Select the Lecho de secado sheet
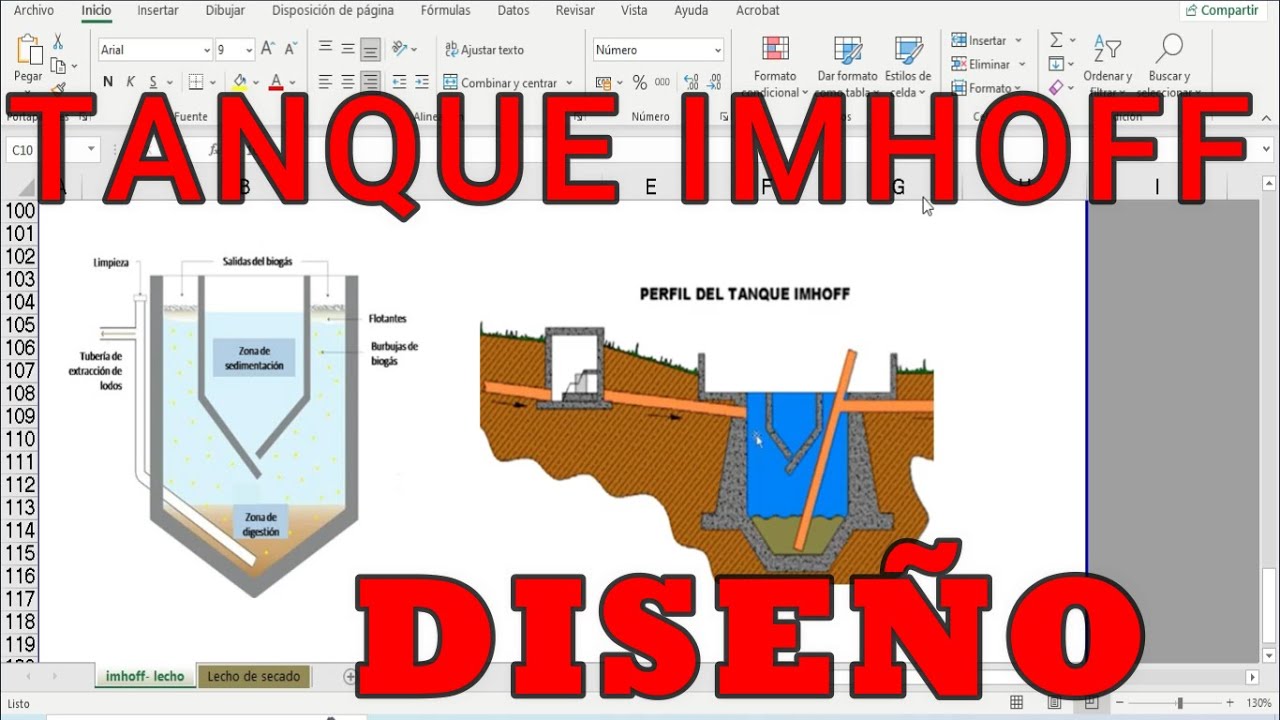 pos(254,676)
